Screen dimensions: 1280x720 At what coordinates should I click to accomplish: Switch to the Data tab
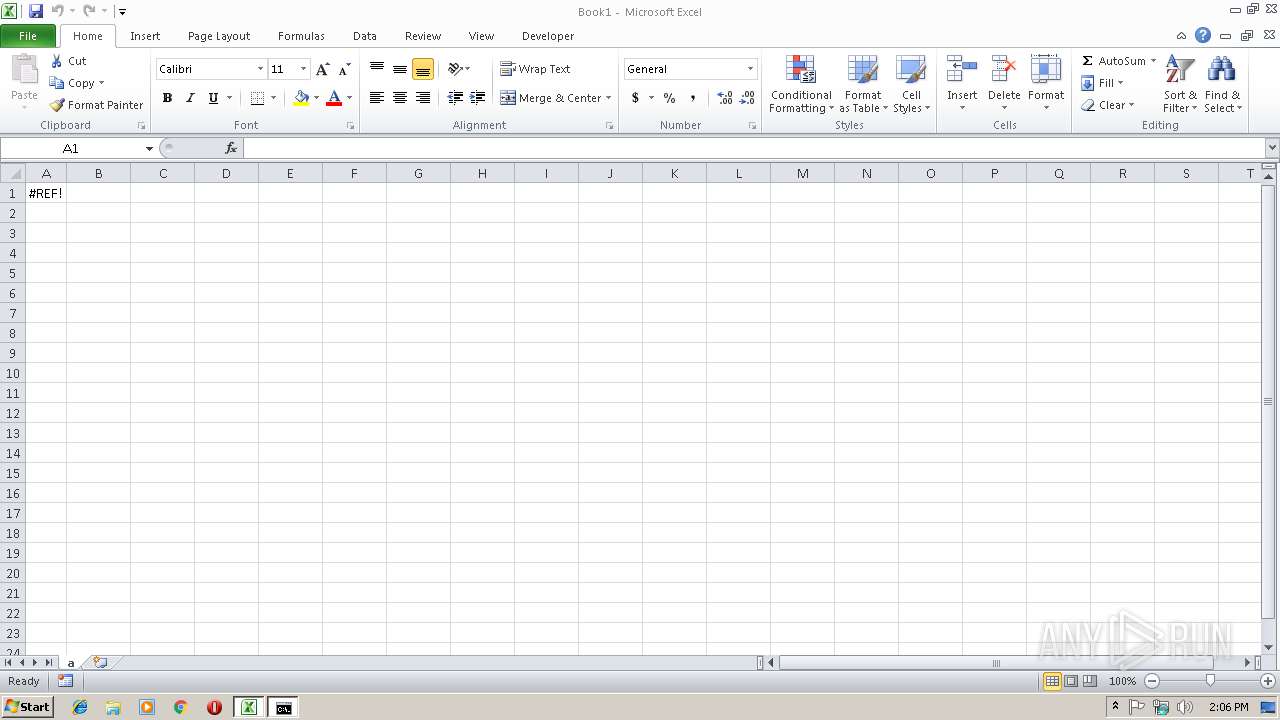pos(365,36)
